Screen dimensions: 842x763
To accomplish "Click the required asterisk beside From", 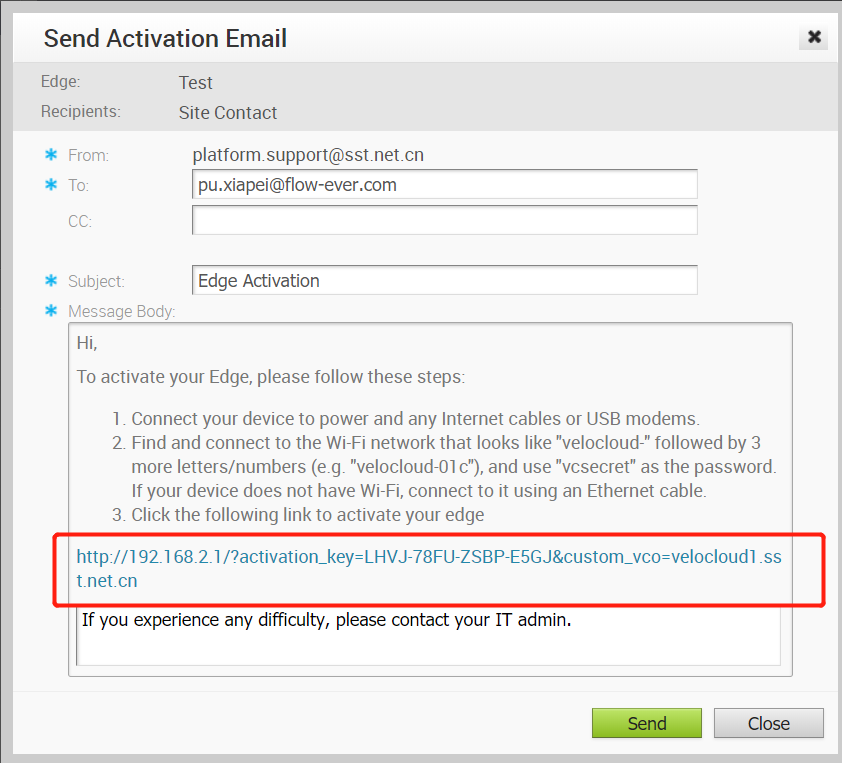I will click(x=51, y=155).
